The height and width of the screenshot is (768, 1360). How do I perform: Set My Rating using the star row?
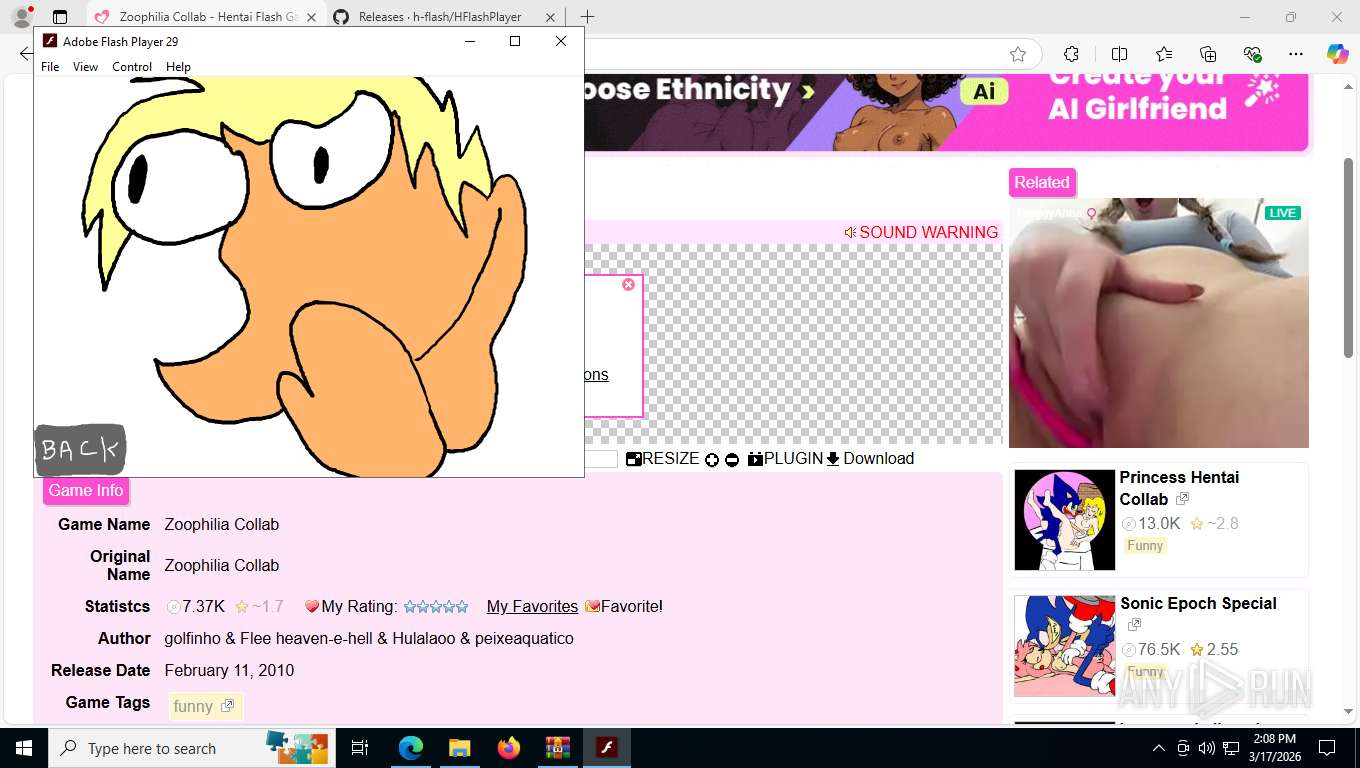click(x=435, y=606)
